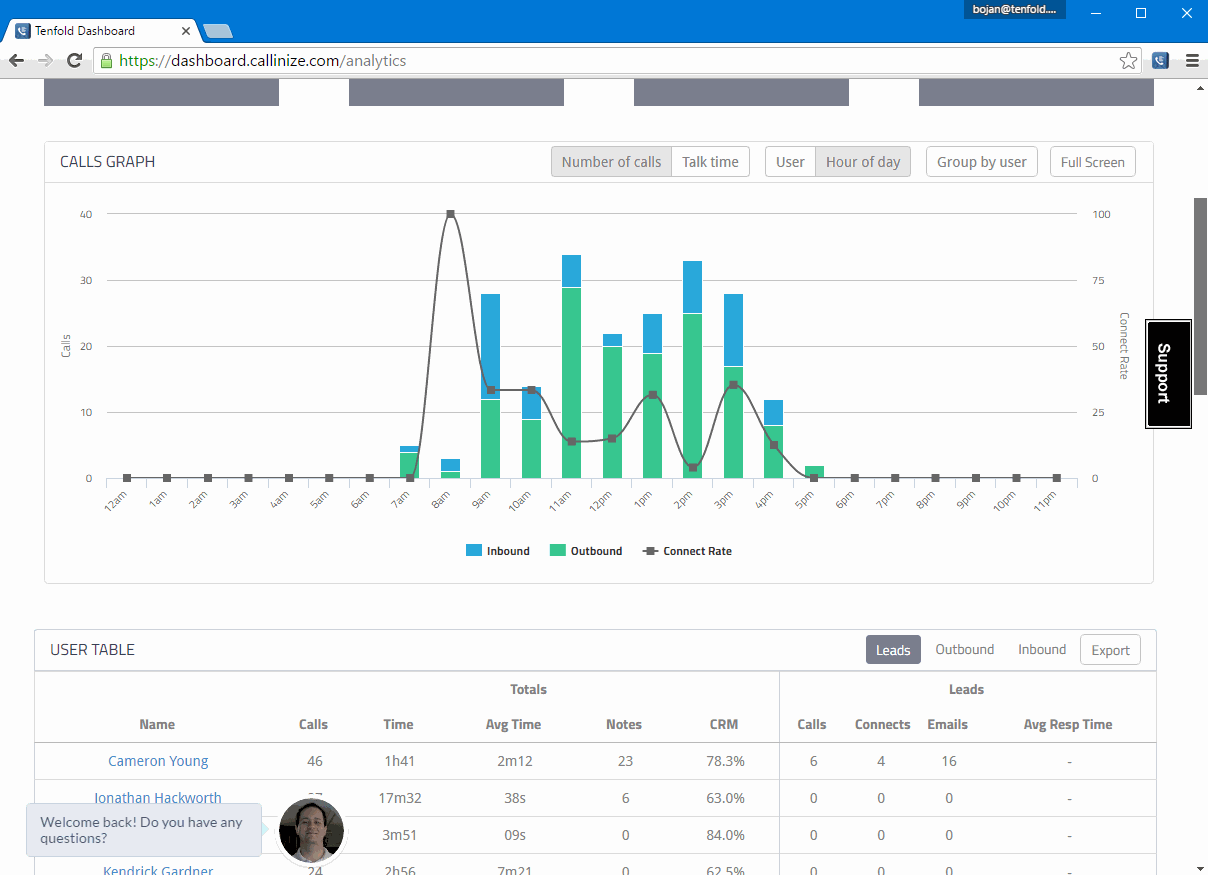Enable Group by user on the graph
The image size is (1208, 875).
pyautogui.click(x=981, y=161)
